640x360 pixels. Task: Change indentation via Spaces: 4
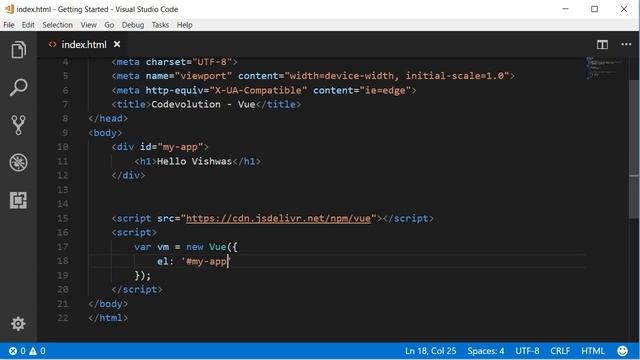(486, 351)
